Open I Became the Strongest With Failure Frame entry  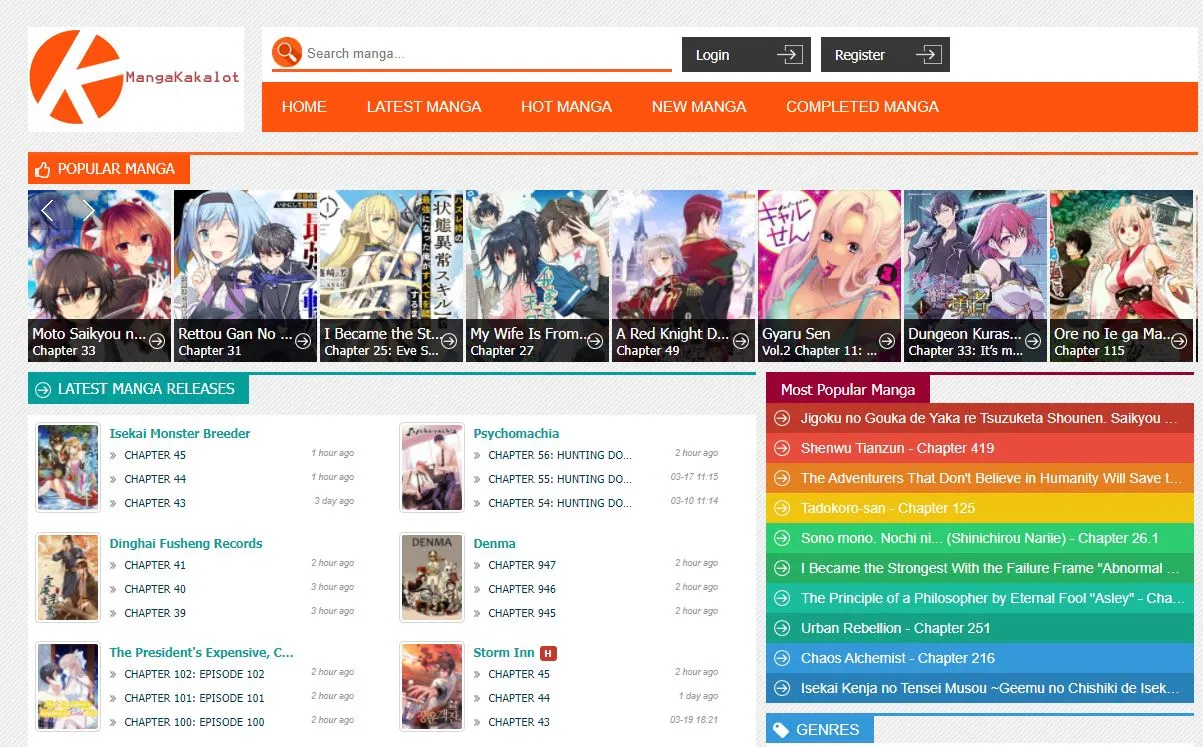[x=980, y=568]
